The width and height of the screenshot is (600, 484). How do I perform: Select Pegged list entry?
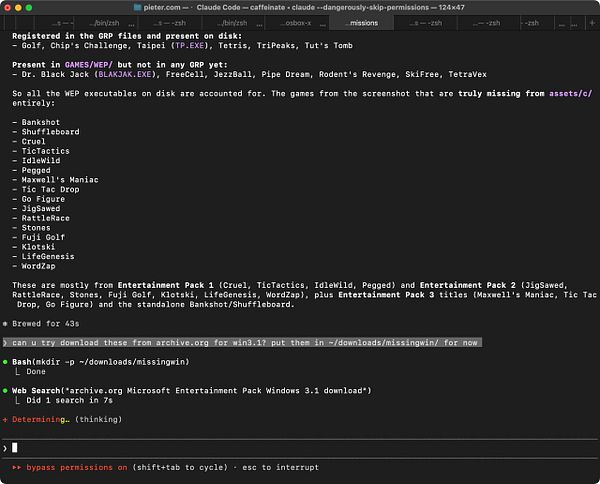(36, 170)
